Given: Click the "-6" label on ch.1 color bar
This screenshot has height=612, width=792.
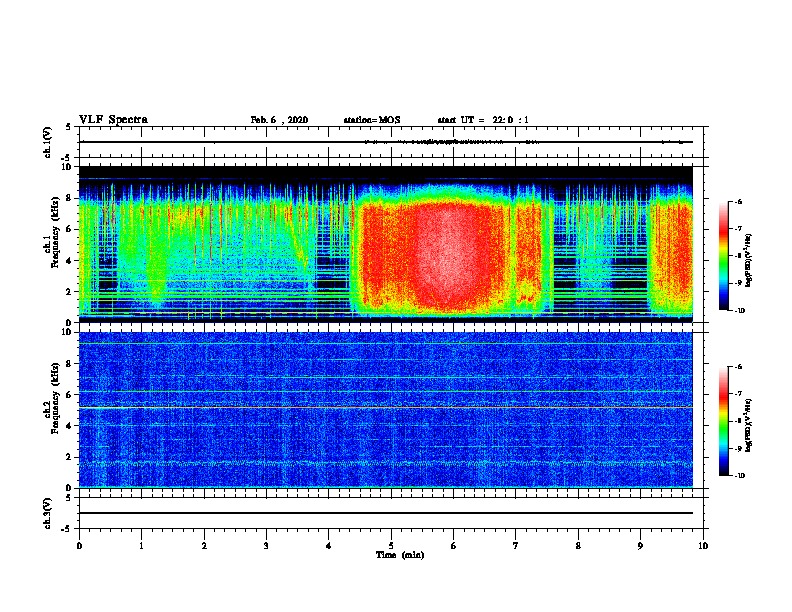Looking at the screenshot, I should [739, 202].
